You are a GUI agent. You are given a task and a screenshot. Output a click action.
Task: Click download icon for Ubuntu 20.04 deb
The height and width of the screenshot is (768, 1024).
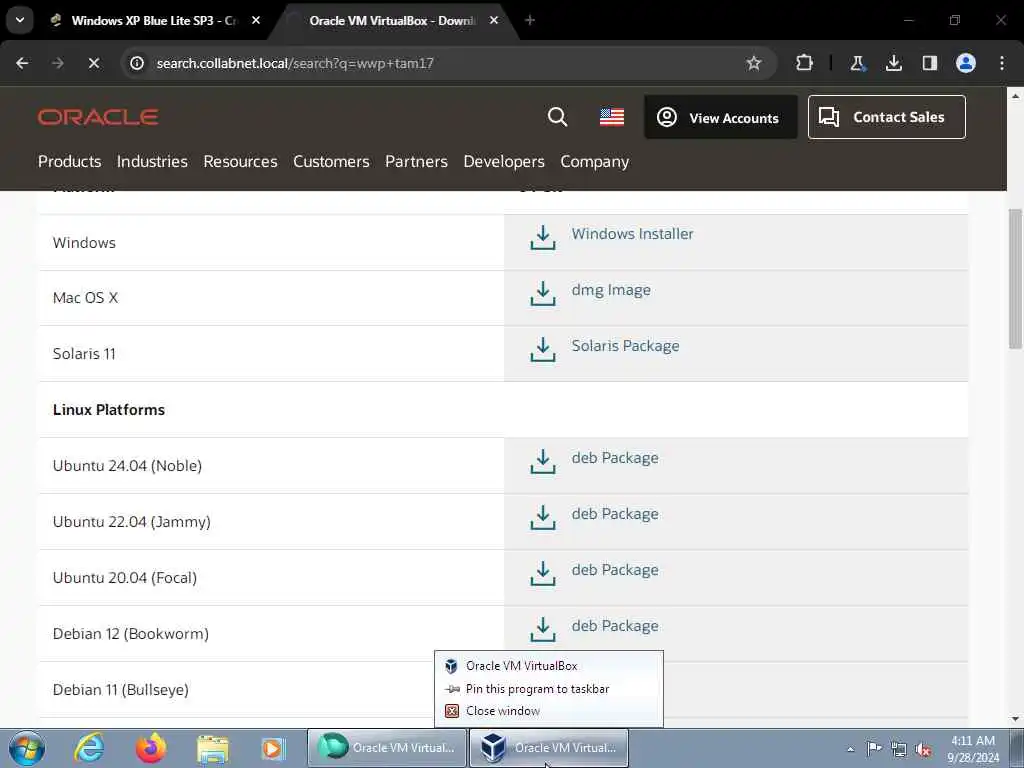(x=543, y=573)
